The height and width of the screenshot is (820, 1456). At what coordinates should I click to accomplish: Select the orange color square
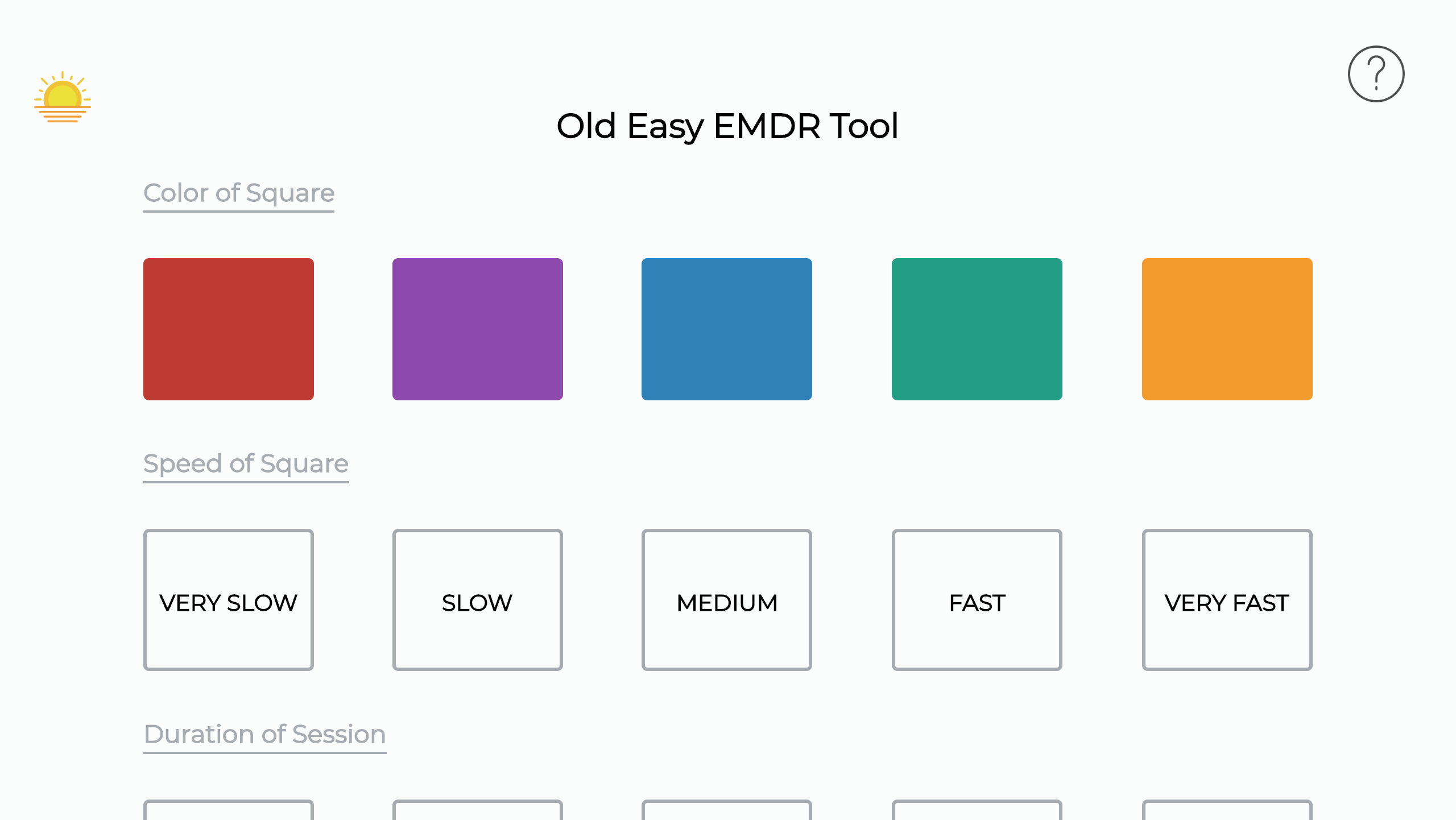pyautogui.click(x=1227, y=328)
